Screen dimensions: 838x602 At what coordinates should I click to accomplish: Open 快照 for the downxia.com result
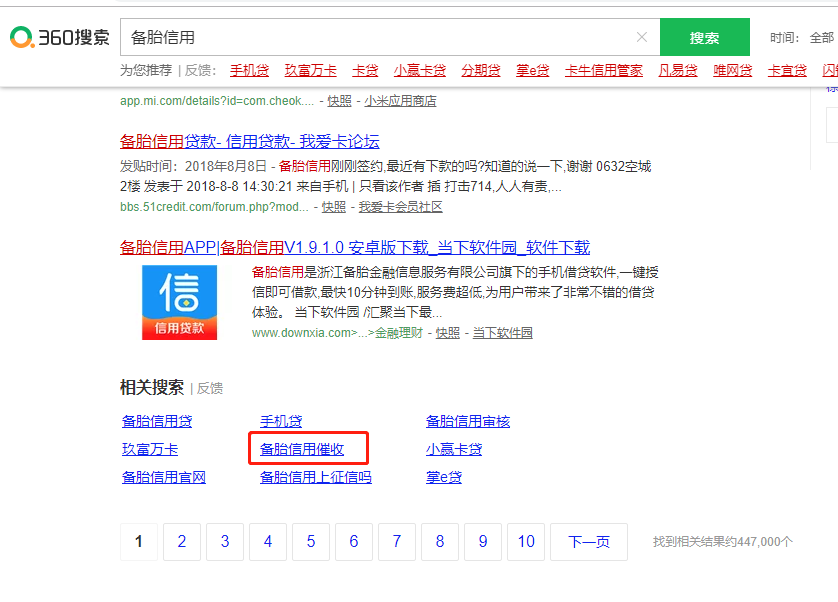click(448, 333)
